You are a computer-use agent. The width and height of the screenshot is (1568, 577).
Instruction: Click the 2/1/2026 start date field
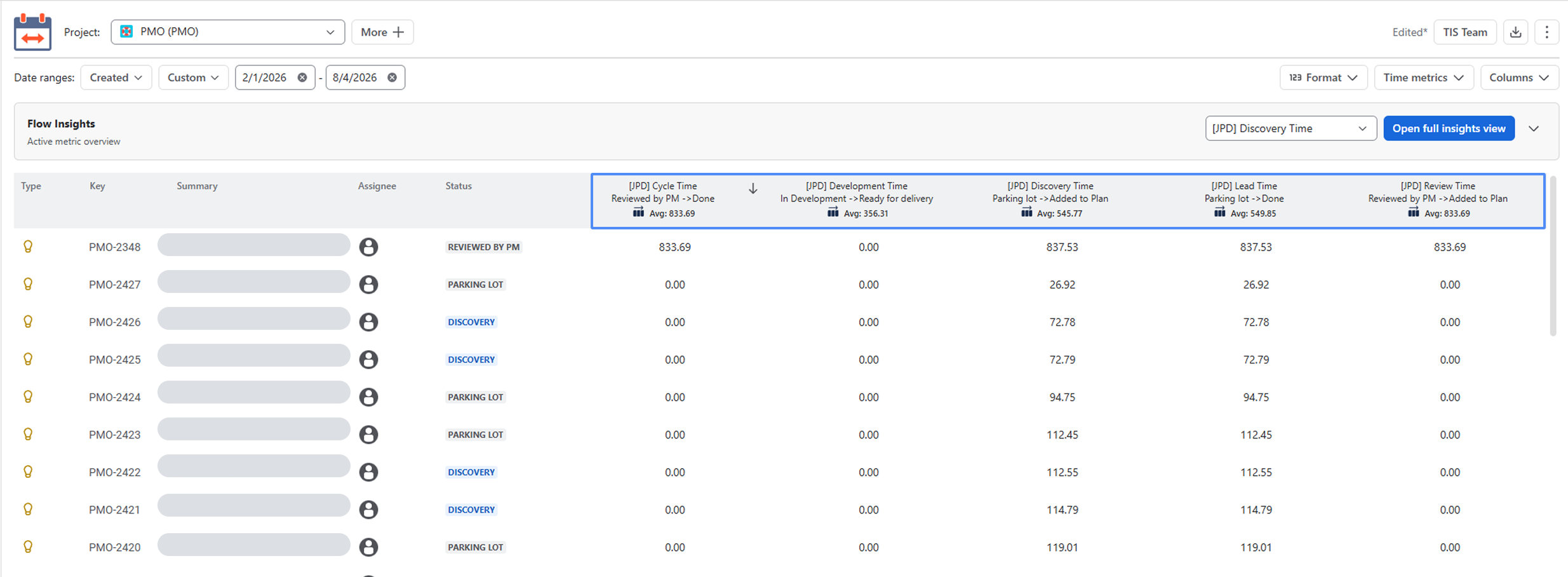(x=275, y=78)
